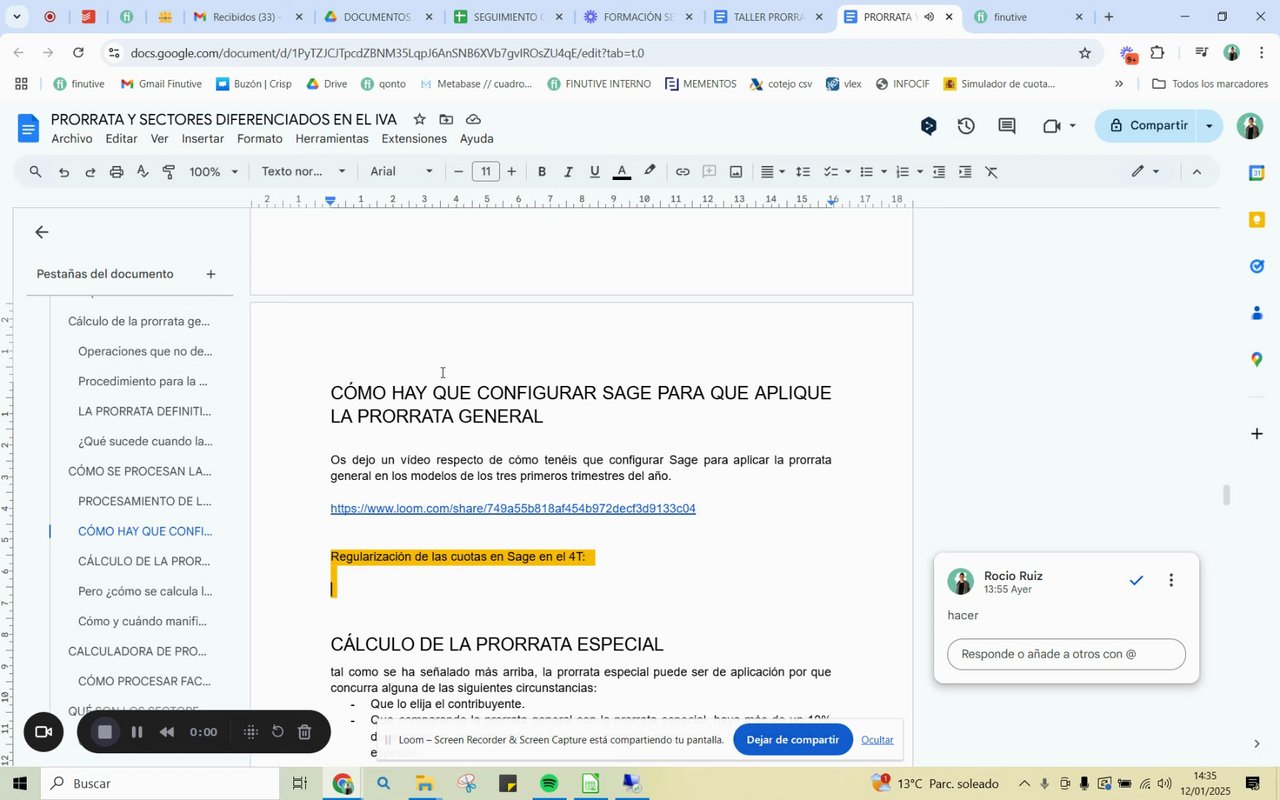Move the document using the folder icon
This screenshot has height=800, width=1280.
(x=446, y=120)
